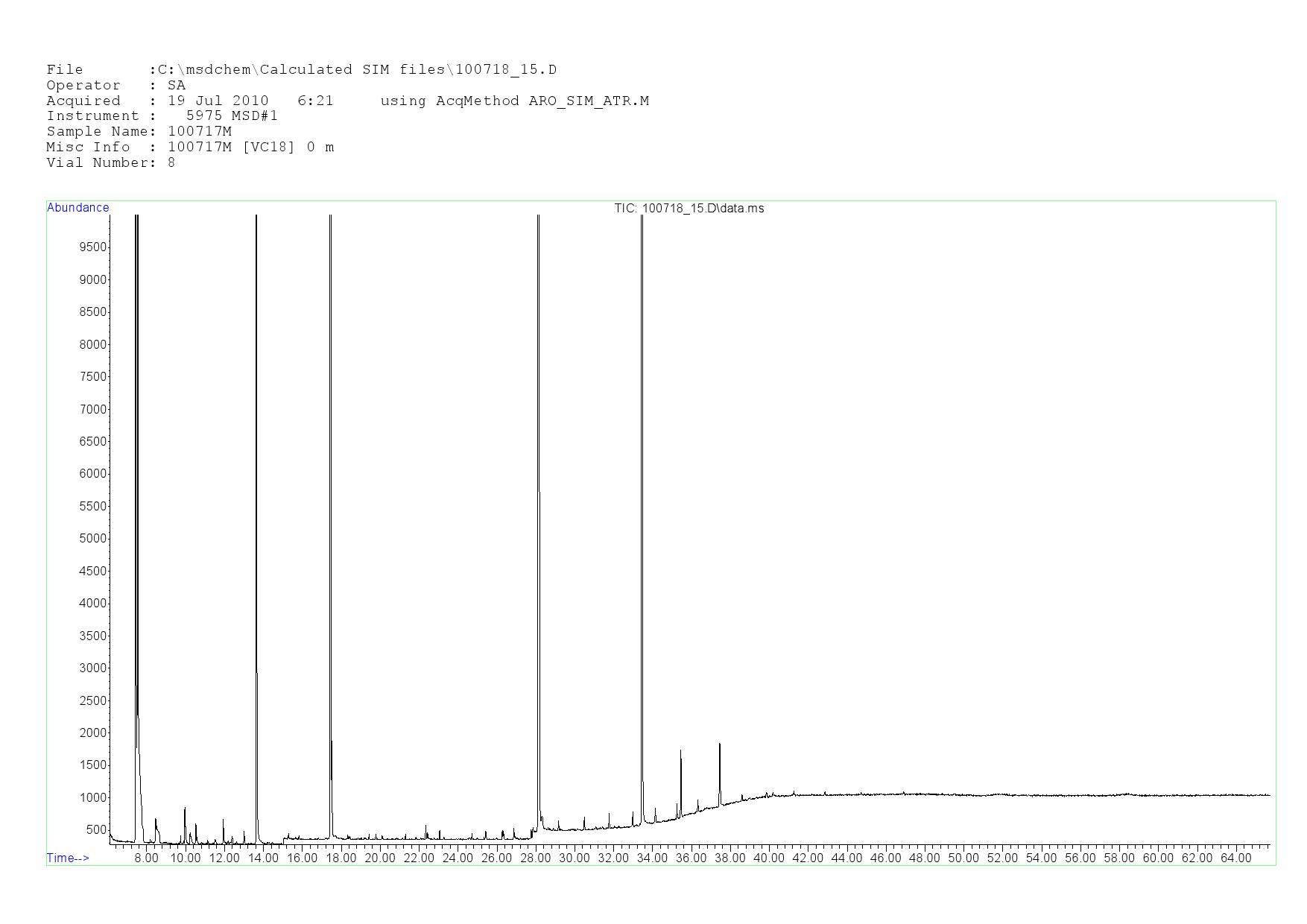This screenshot has height=924, width=1307.
Task: Click the 64.00 time axis label
Action: pyautogui.click(x=1235, y=858)
